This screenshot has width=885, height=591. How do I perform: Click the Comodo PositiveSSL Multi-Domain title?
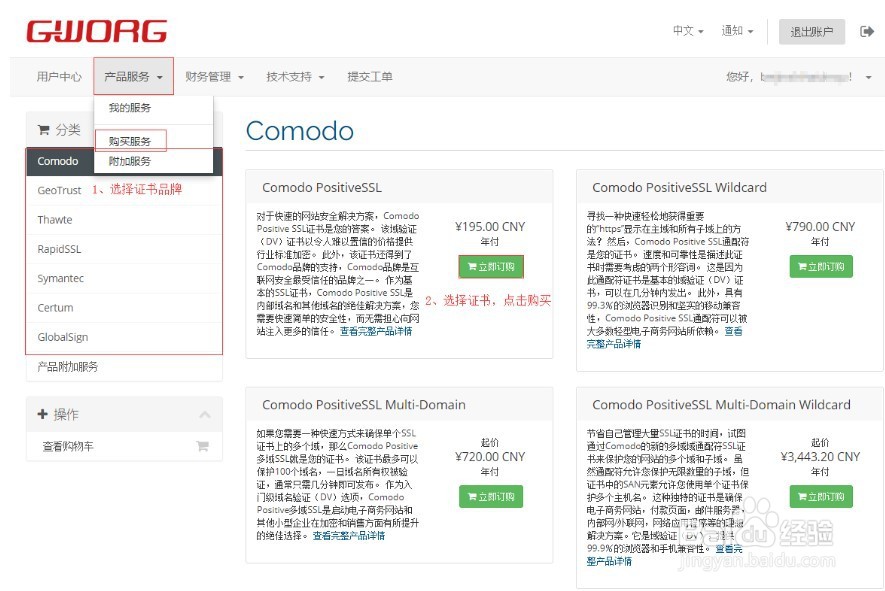click(x=364, y=405)
